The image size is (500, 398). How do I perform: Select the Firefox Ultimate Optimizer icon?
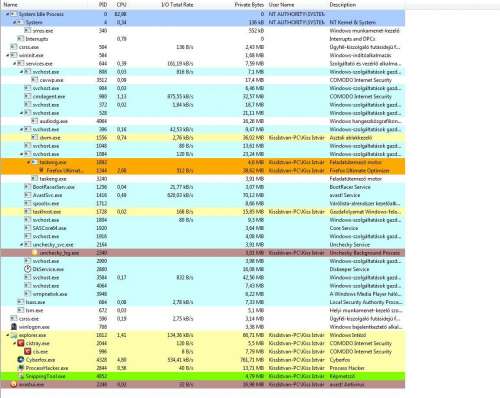[42, 170]
